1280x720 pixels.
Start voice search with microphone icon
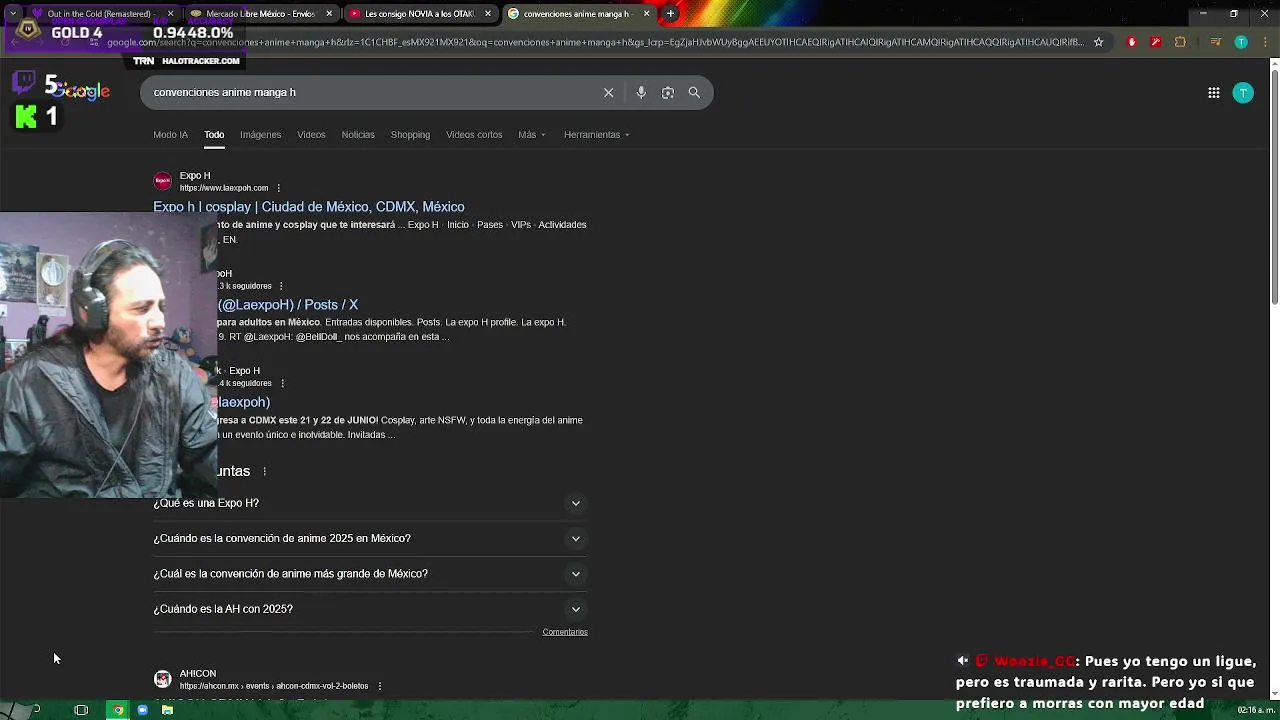[x=641, y=92]
